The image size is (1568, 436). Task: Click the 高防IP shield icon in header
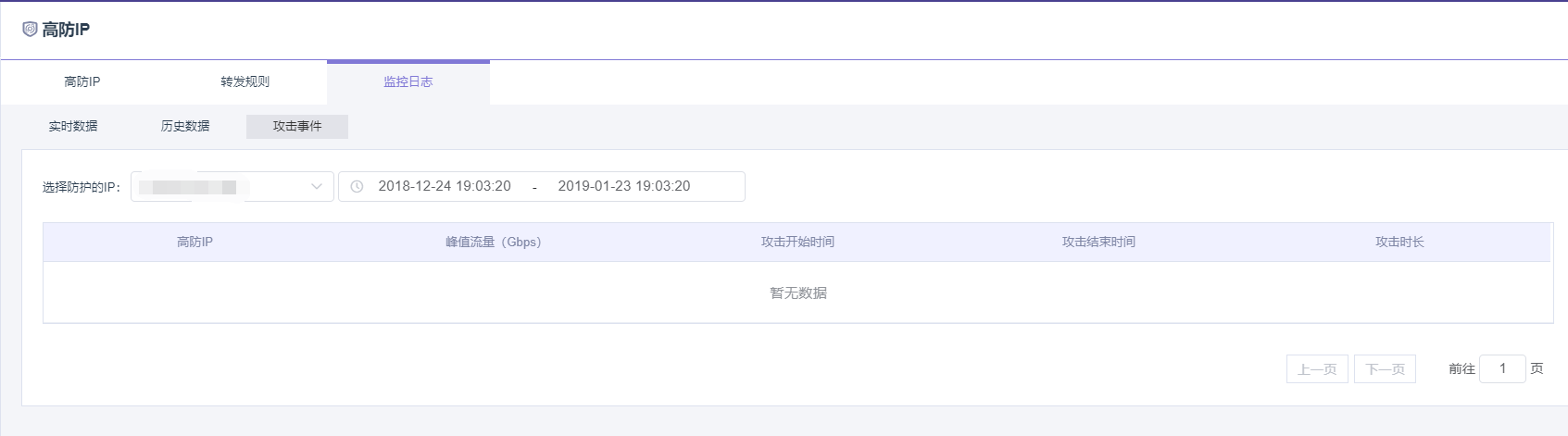tap(30, 30)
